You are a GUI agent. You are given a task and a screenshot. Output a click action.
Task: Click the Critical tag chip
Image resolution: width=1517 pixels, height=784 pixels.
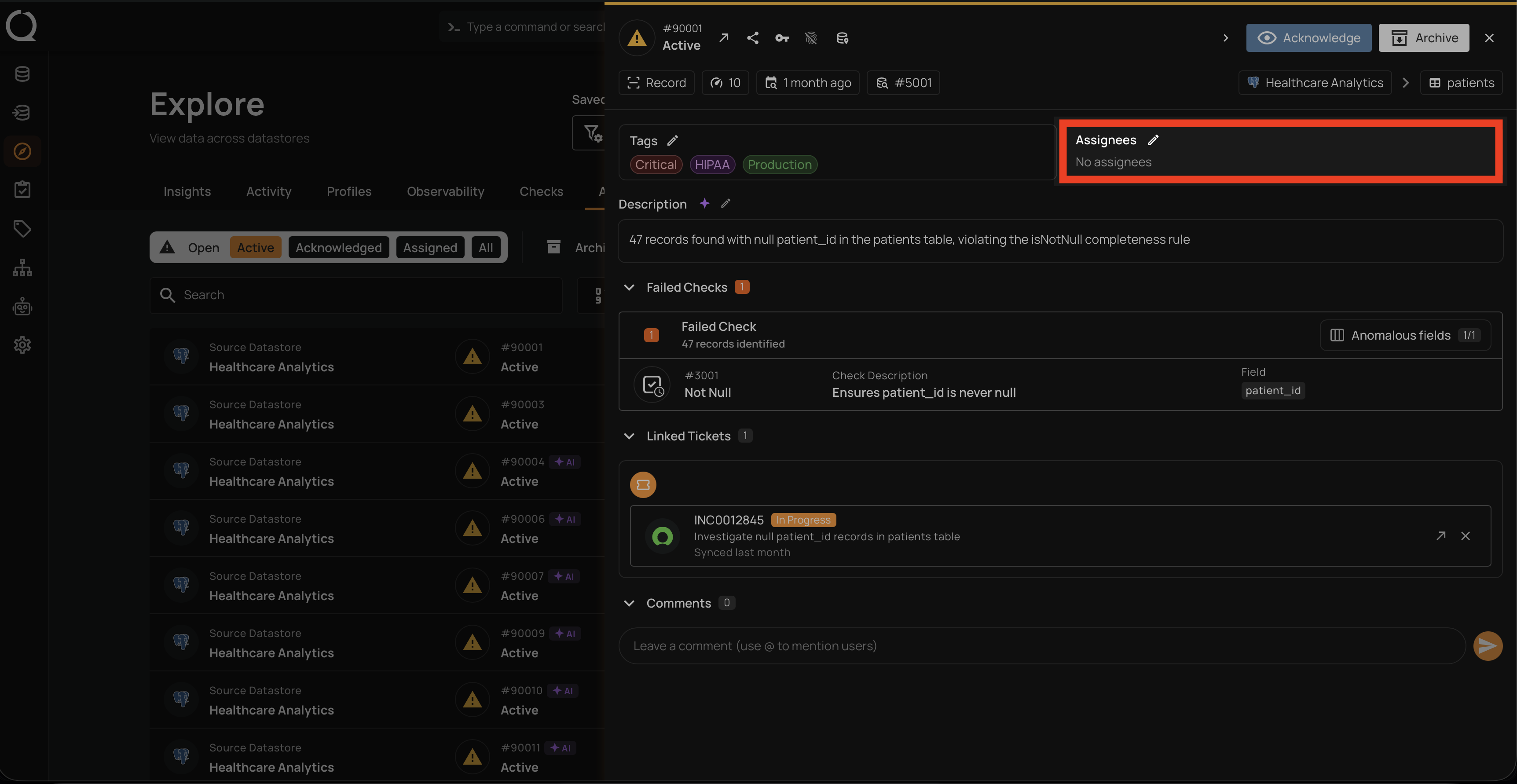click(656, 165)
